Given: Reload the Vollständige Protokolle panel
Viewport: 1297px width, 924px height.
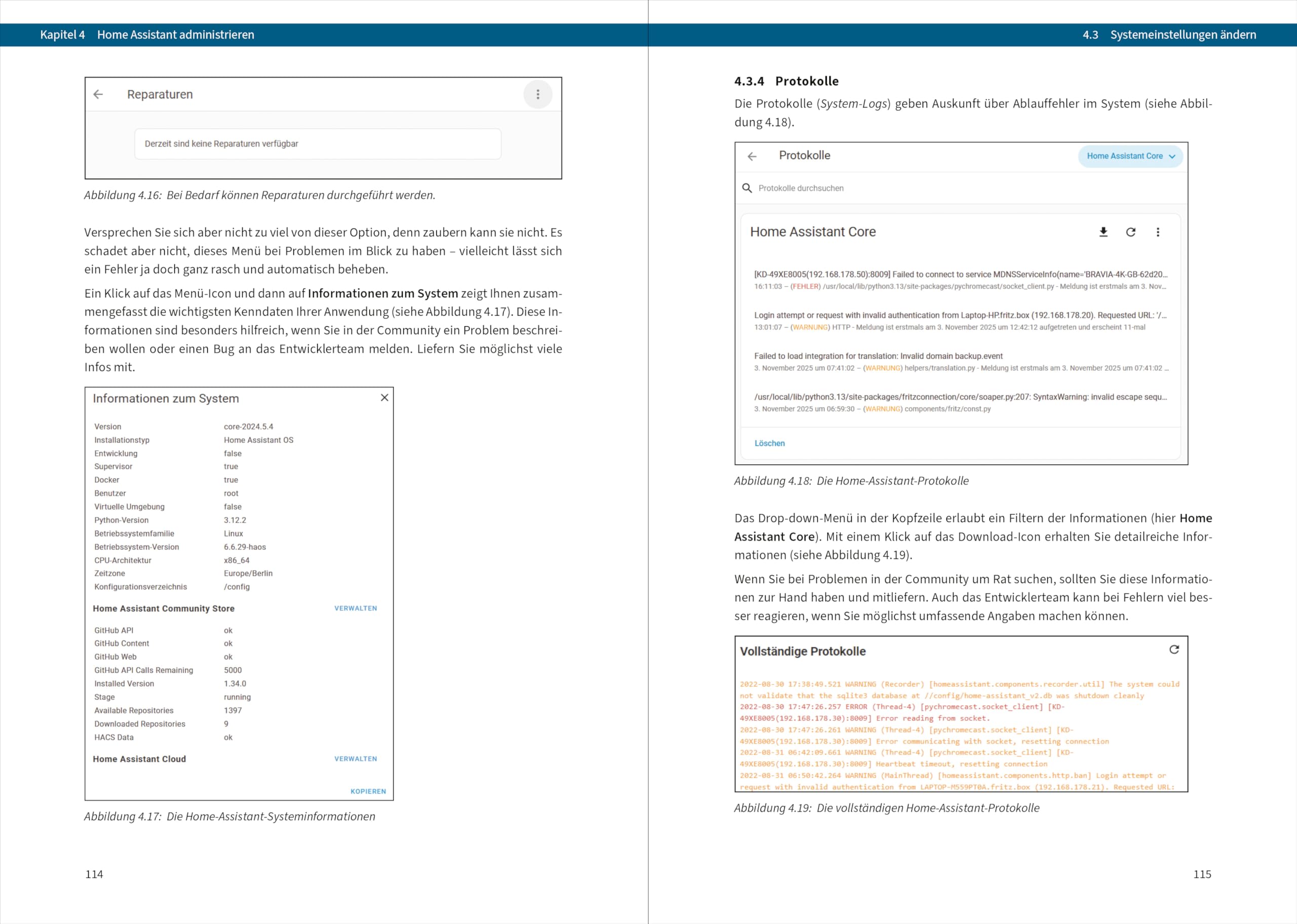Looking at the screenshot, I should click(1174, 650).
